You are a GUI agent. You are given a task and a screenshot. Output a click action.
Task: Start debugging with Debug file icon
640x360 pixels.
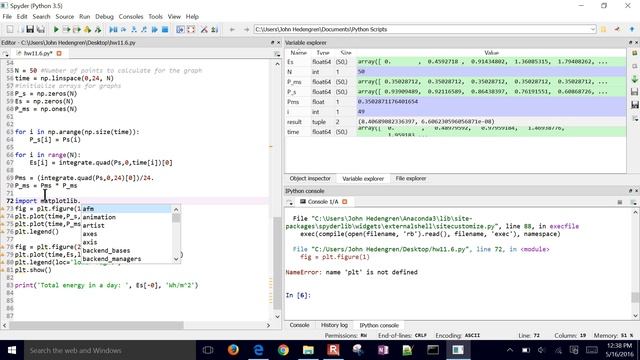113,29
